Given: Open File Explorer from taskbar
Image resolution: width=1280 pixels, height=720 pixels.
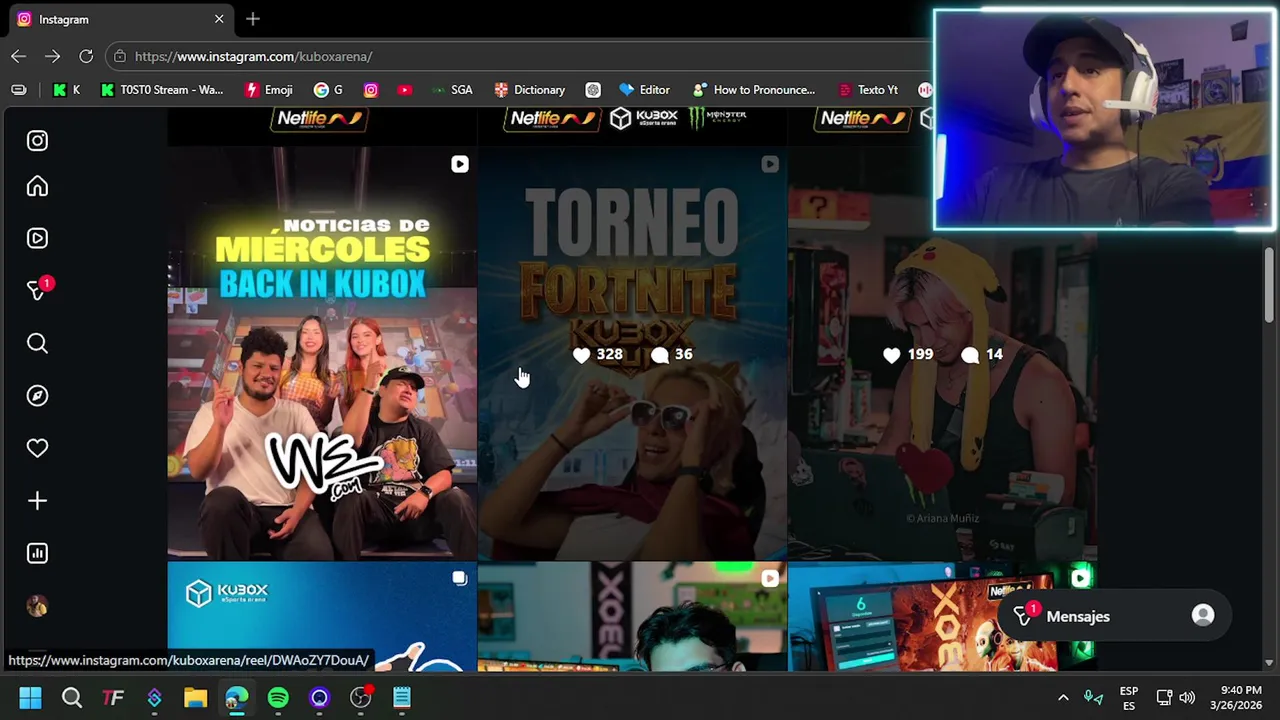Looking at the screenshot, I should click(195, 697).
